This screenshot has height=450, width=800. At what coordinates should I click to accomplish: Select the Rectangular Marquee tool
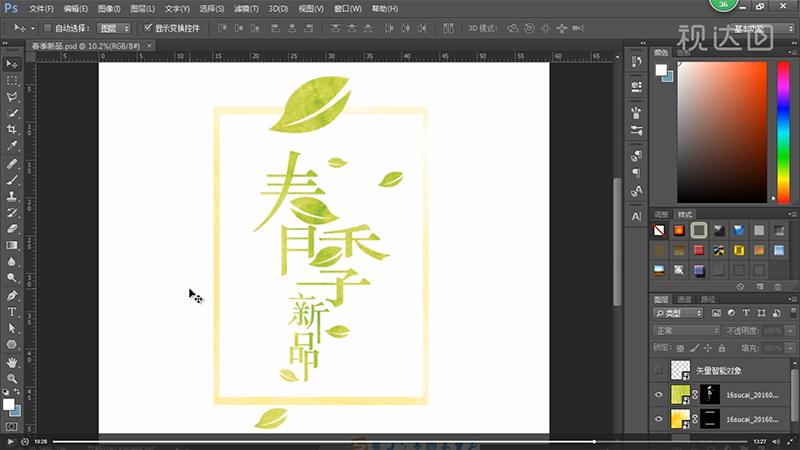pyautogui.click(x=12, y=81)
